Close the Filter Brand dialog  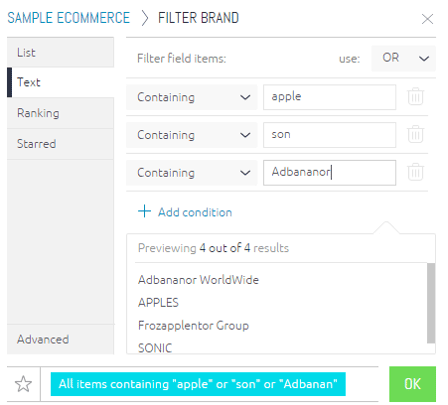(x=427, y=19)
